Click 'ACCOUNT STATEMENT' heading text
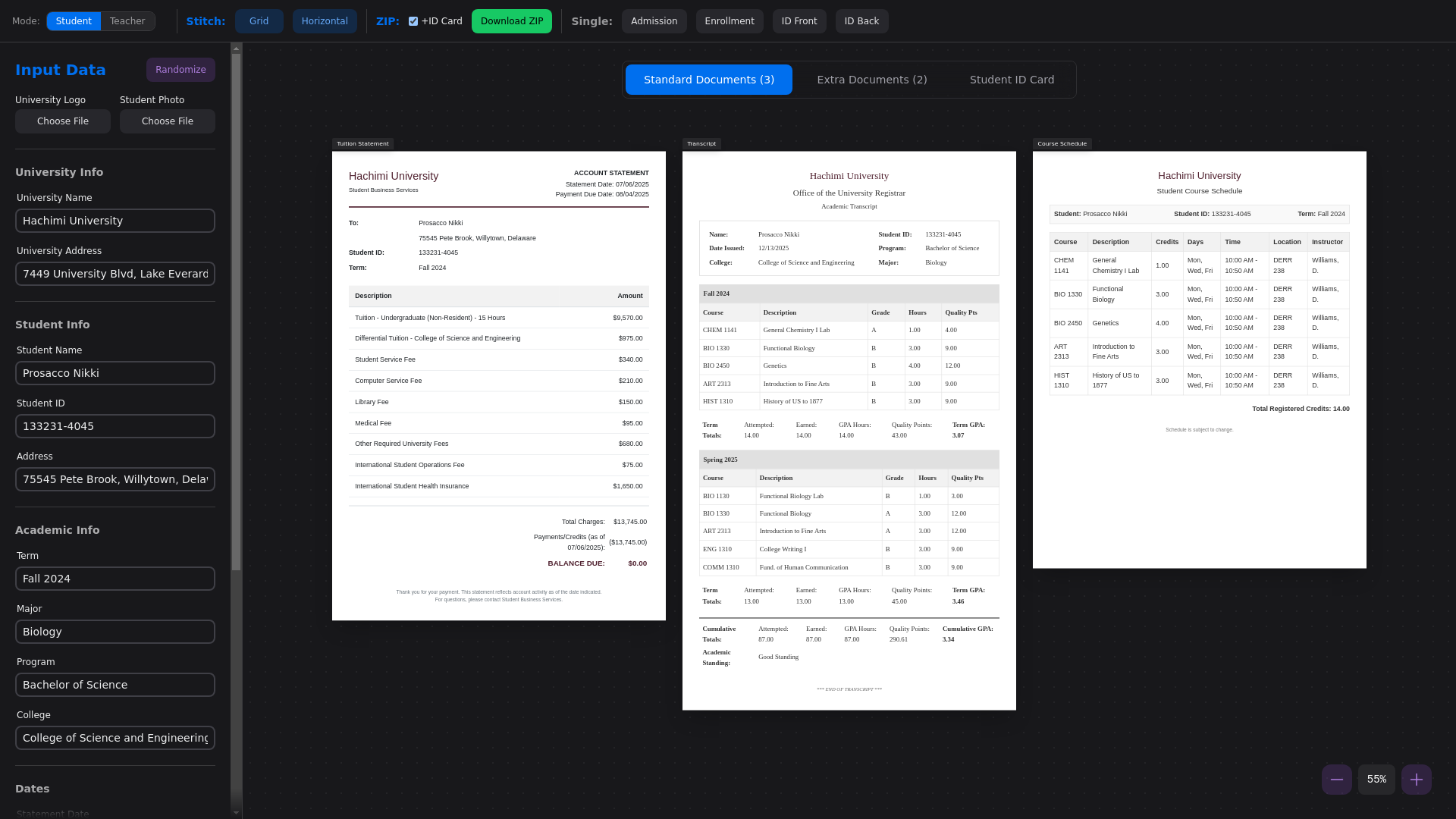This screenshot has width=1456, height=819. (611, 173)
